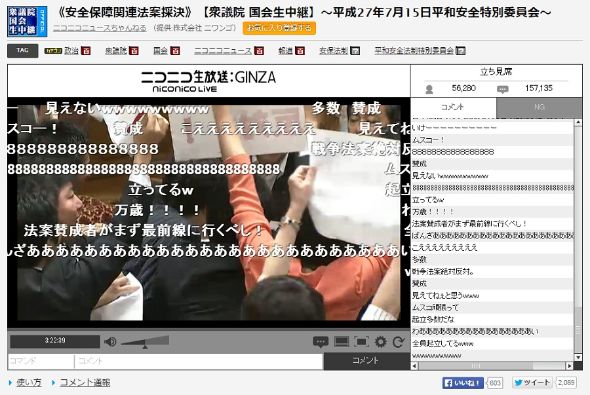This screenshot has height=395, width=590.
Task: Focus the コマンド command input field
Action: (x=41, y=361)
